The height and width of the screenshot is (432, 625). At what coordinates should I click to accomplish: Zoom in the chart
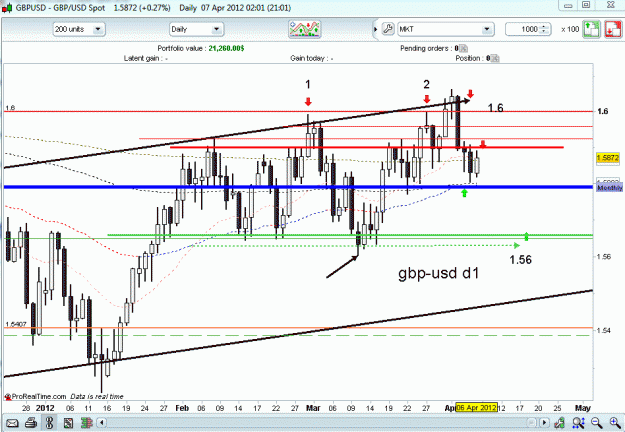click(615, 423)
